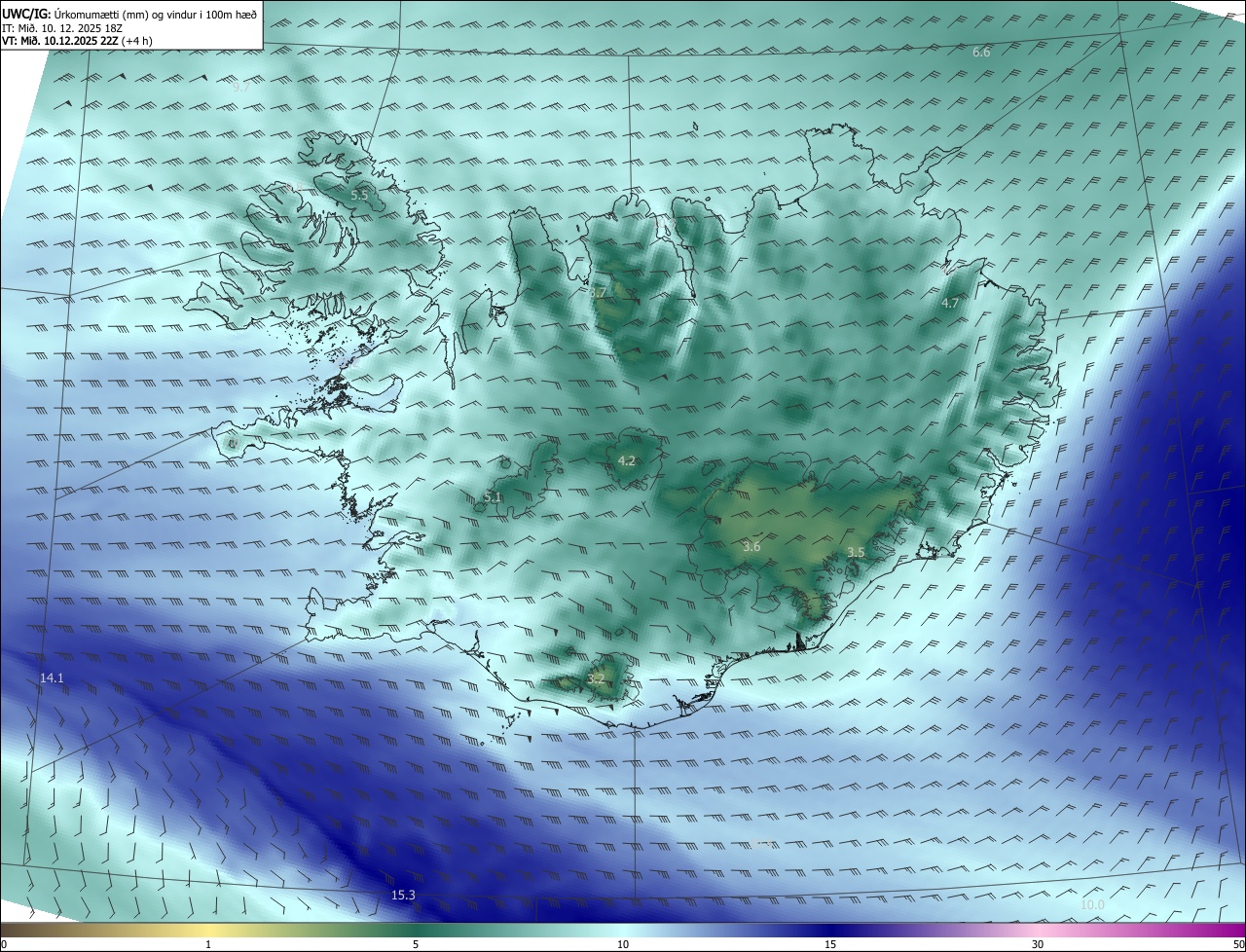Click the "VT: Mið. 10.12.2025 22Z (+4 h)" line

coord(77,41)
